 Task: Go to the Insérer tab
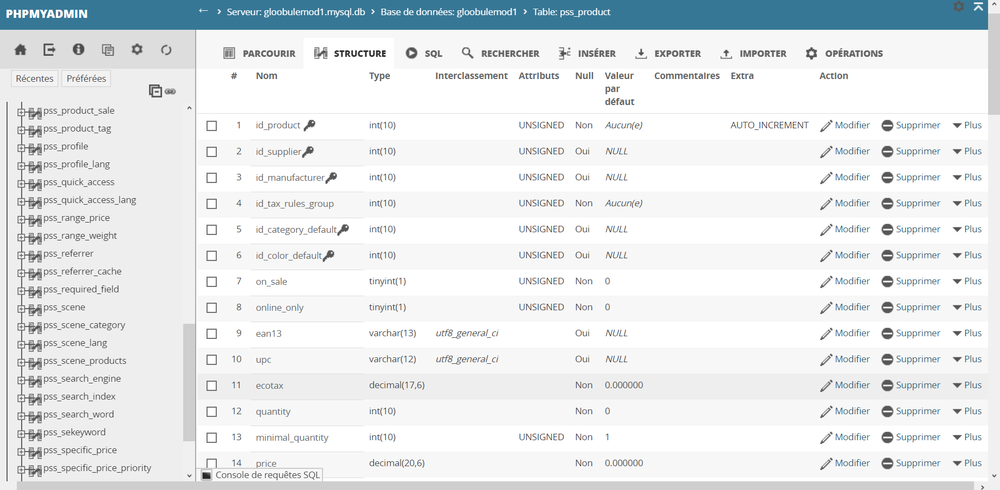587,54
